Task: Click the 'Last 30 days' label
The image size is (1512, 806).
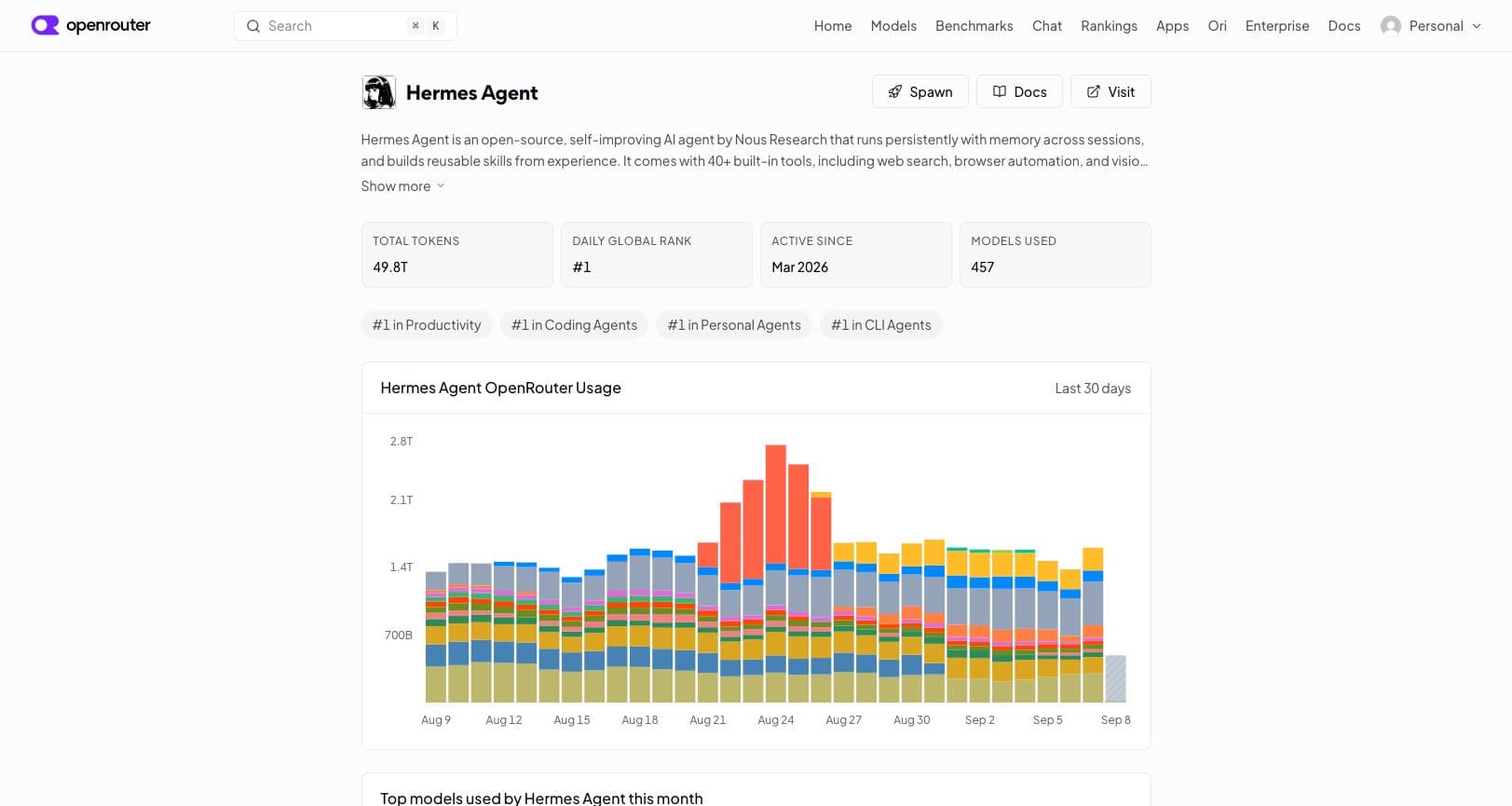Action: [1093, 389]
